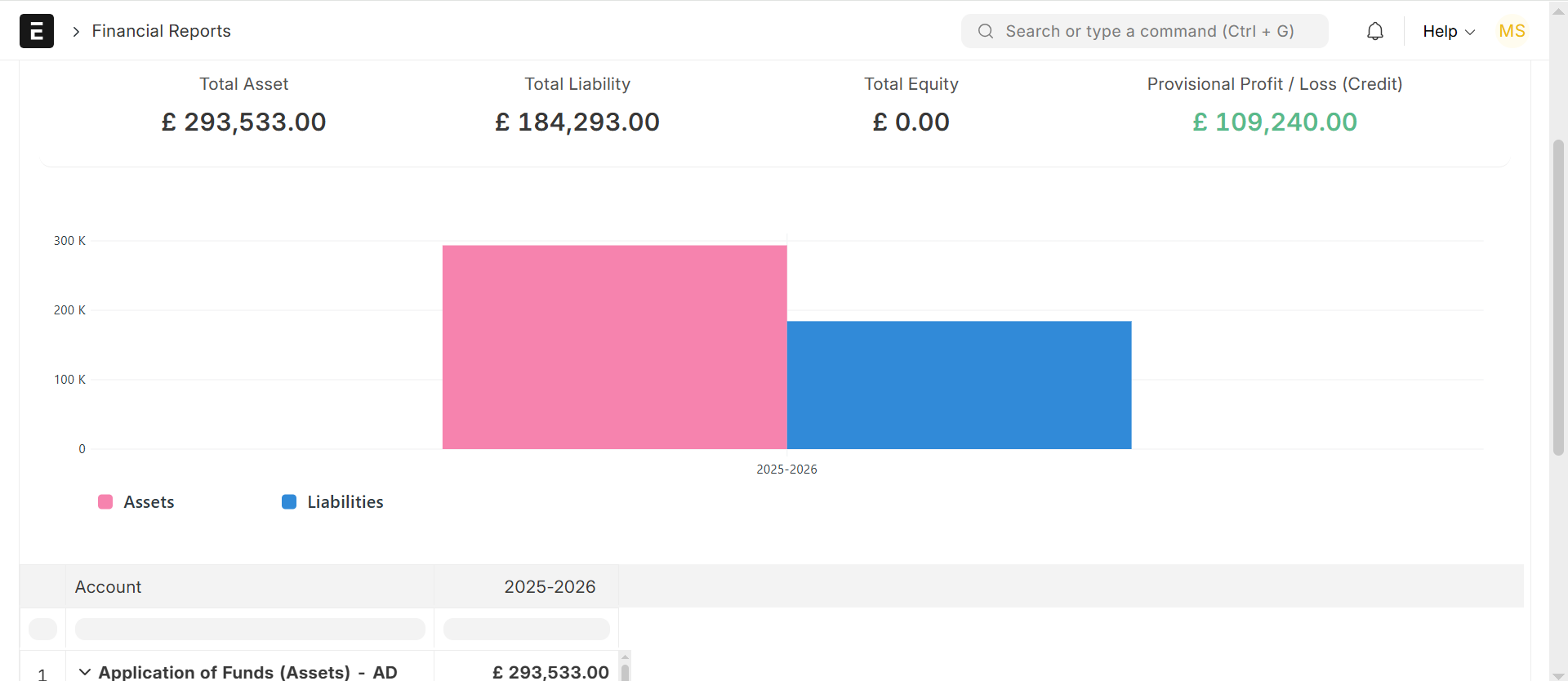1568x681 pixels.
Task: Open the Help dropdown menu
Action: [1448, 31]
